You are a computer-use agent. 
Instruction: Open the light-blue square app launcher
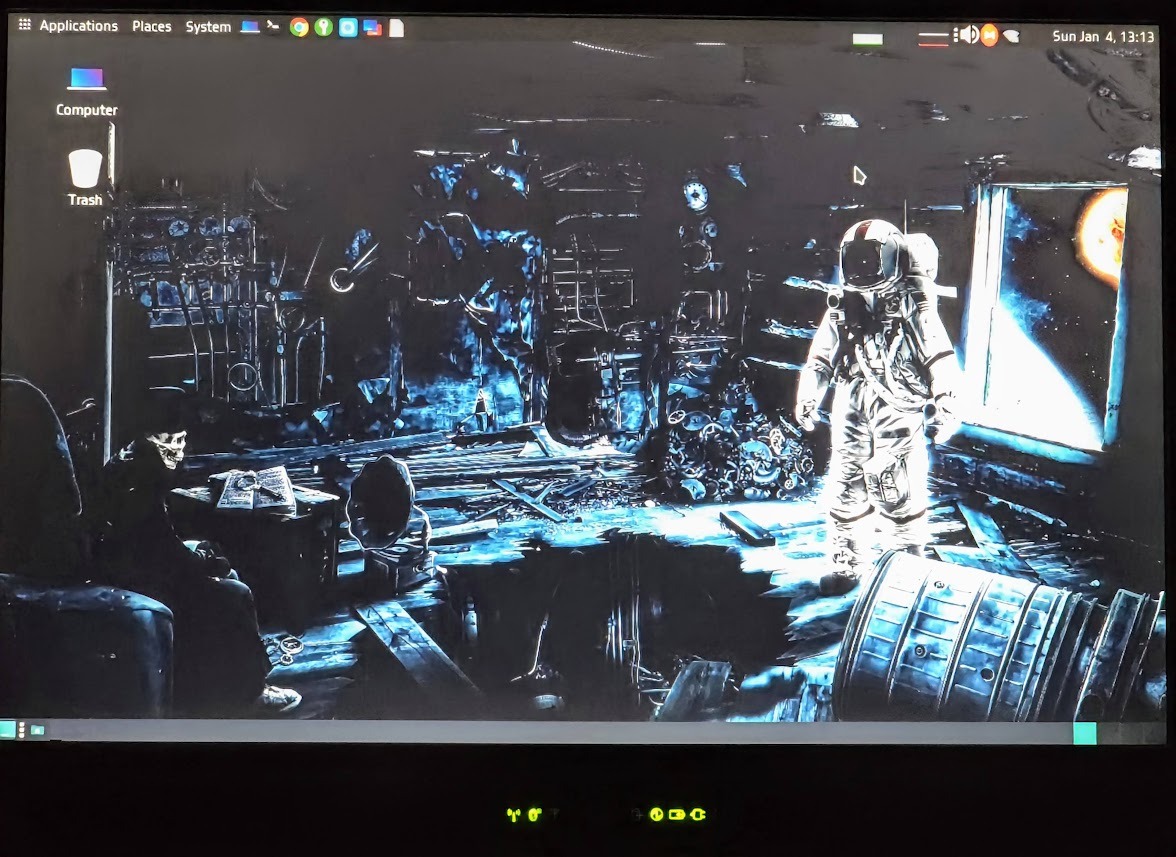pyautogui.click(x=348, y=28)
